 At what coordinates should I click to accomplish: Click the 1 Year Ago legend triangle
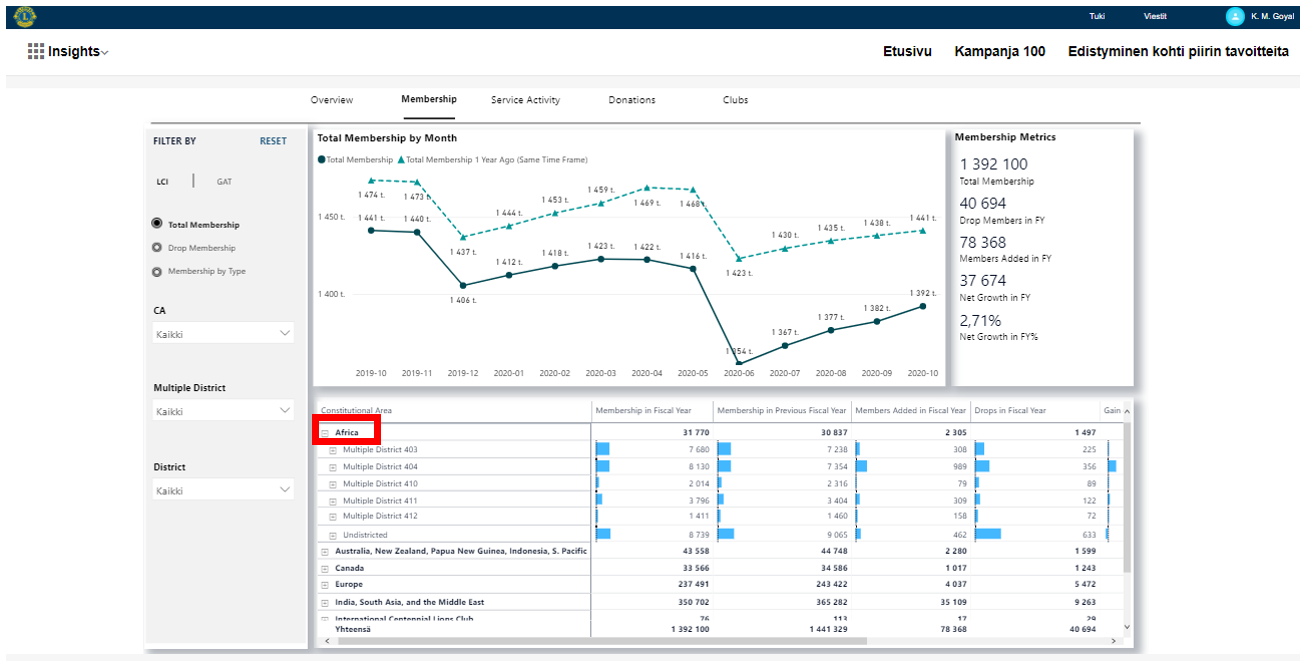[x=401, y=160]
